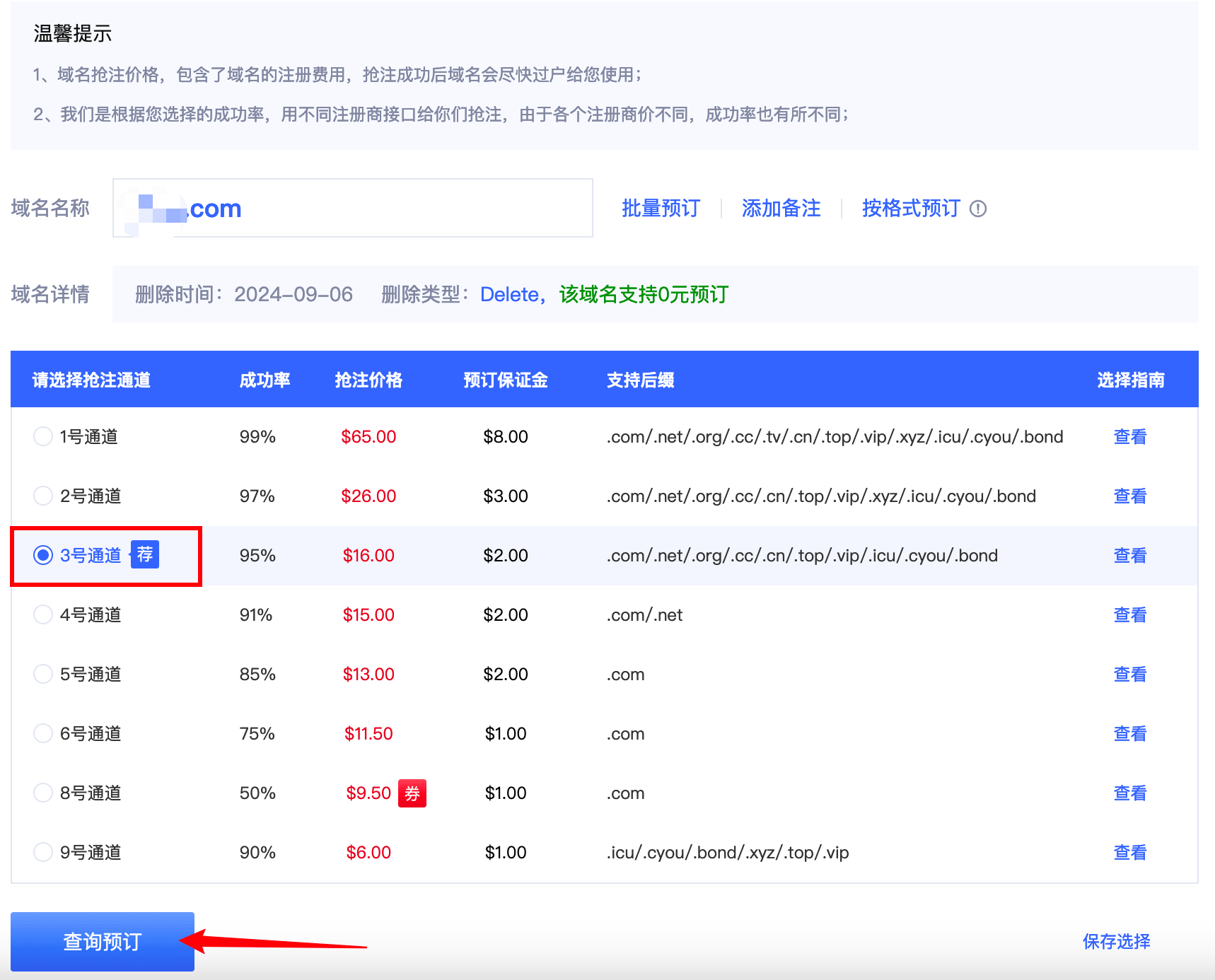
Task: Click 查看 link in 6号通道 row
Action: click(x=1129, y=734)
